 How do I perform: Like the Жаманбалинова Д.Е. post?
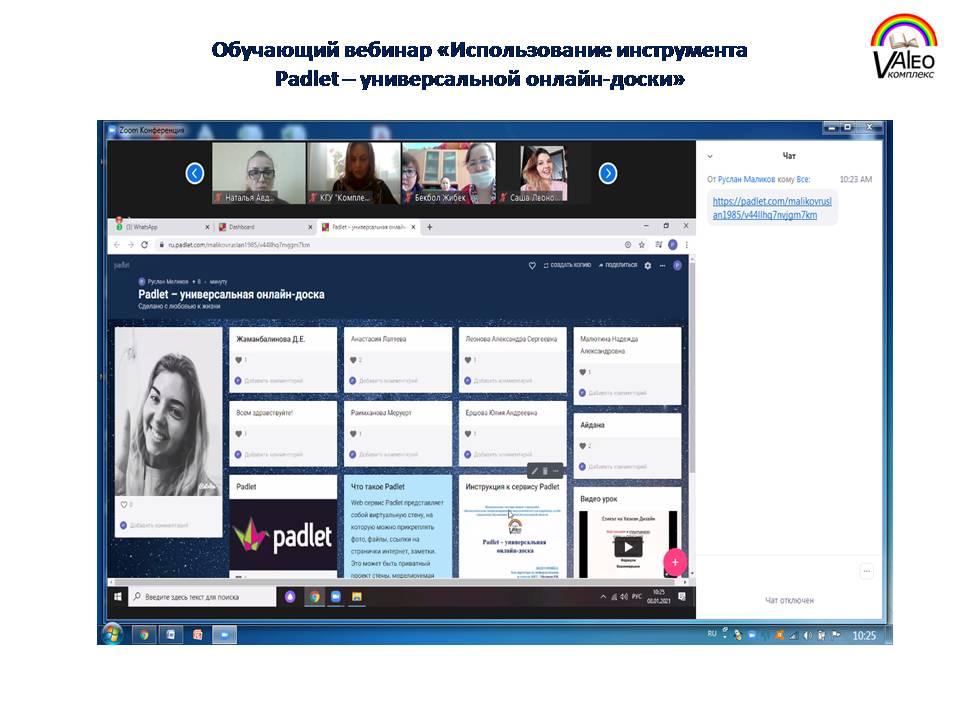pos(238,360)
